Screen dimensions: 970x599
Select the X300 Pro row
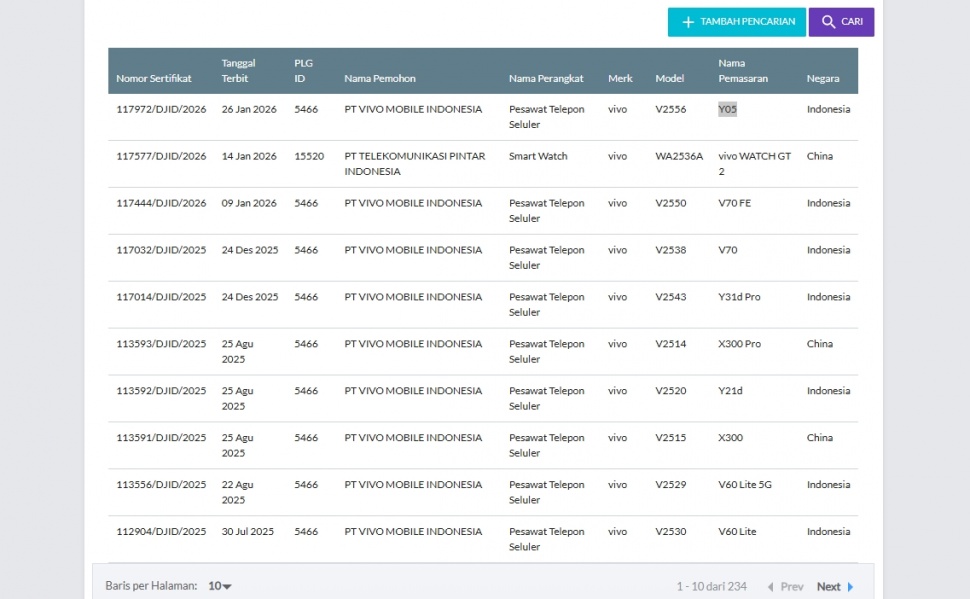(739, 344)
